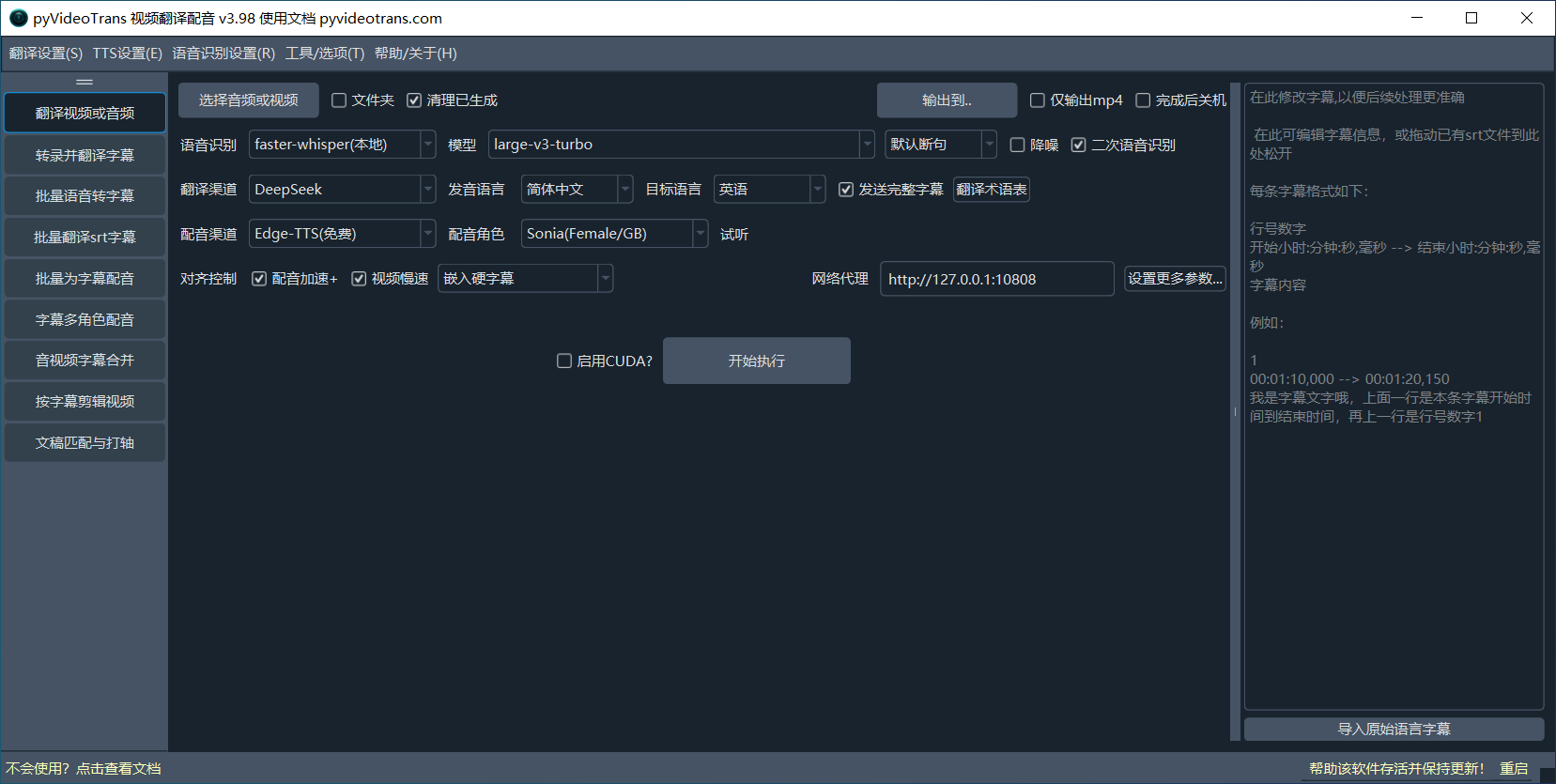Click the pyVideoTrans app icon in title bar

click(x=18, y=18)
